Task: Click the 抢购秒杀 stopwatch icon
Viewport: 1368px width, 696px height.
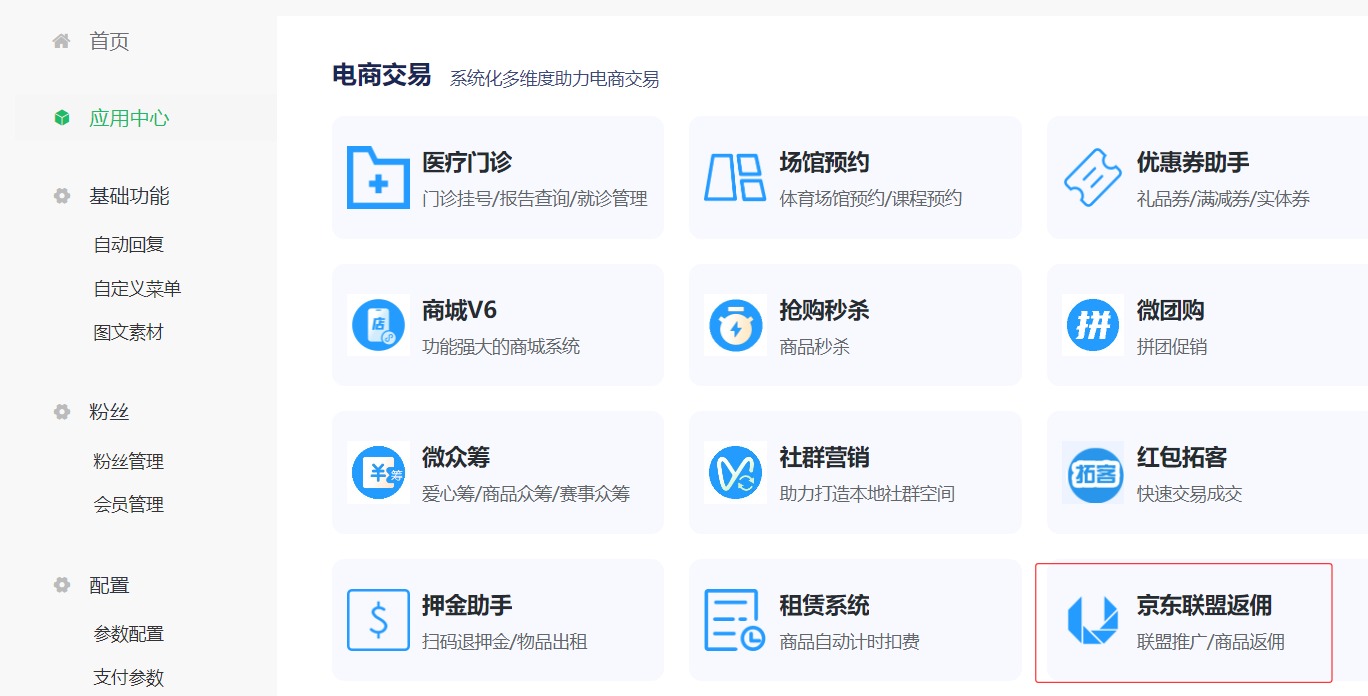Action: pos(735,325)
